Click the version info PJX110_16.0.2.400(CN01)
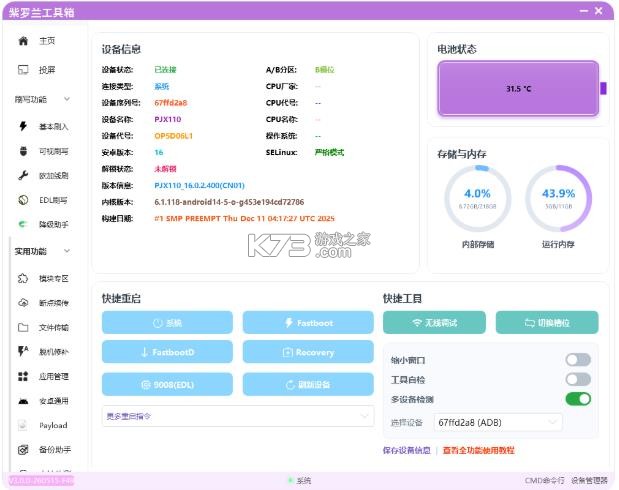The width and height of the screenshot is (619, 490). pyautogui.click(x=199, y=185)
